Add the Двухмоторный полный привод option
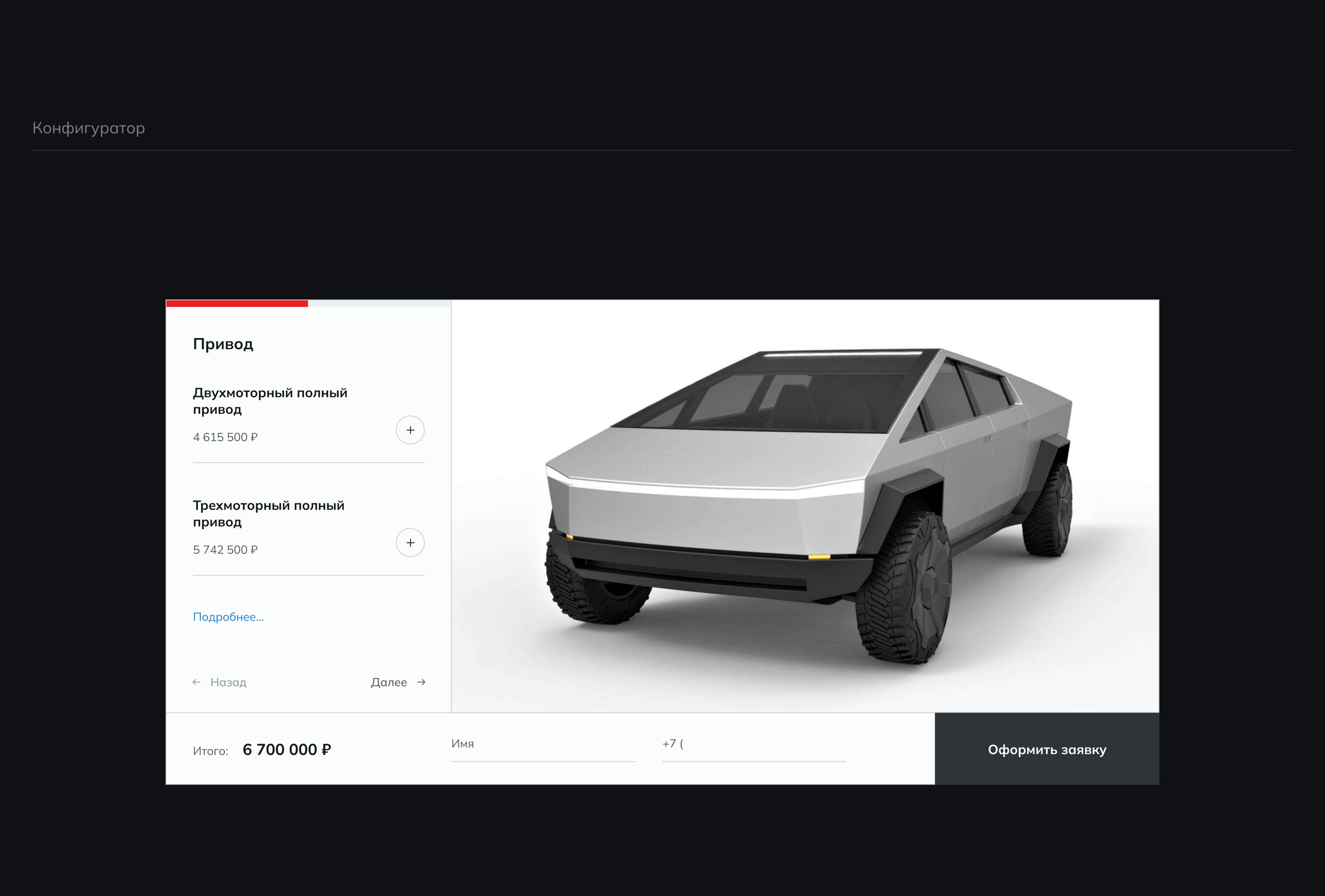 410,430
